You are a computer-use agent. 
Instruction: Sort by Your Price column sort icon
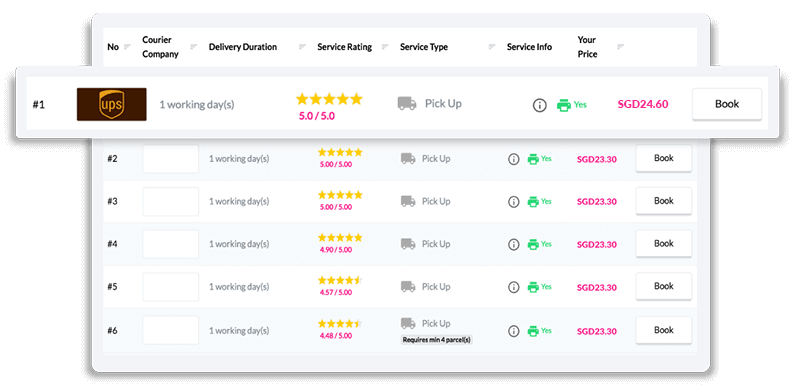tap(620, 47)
